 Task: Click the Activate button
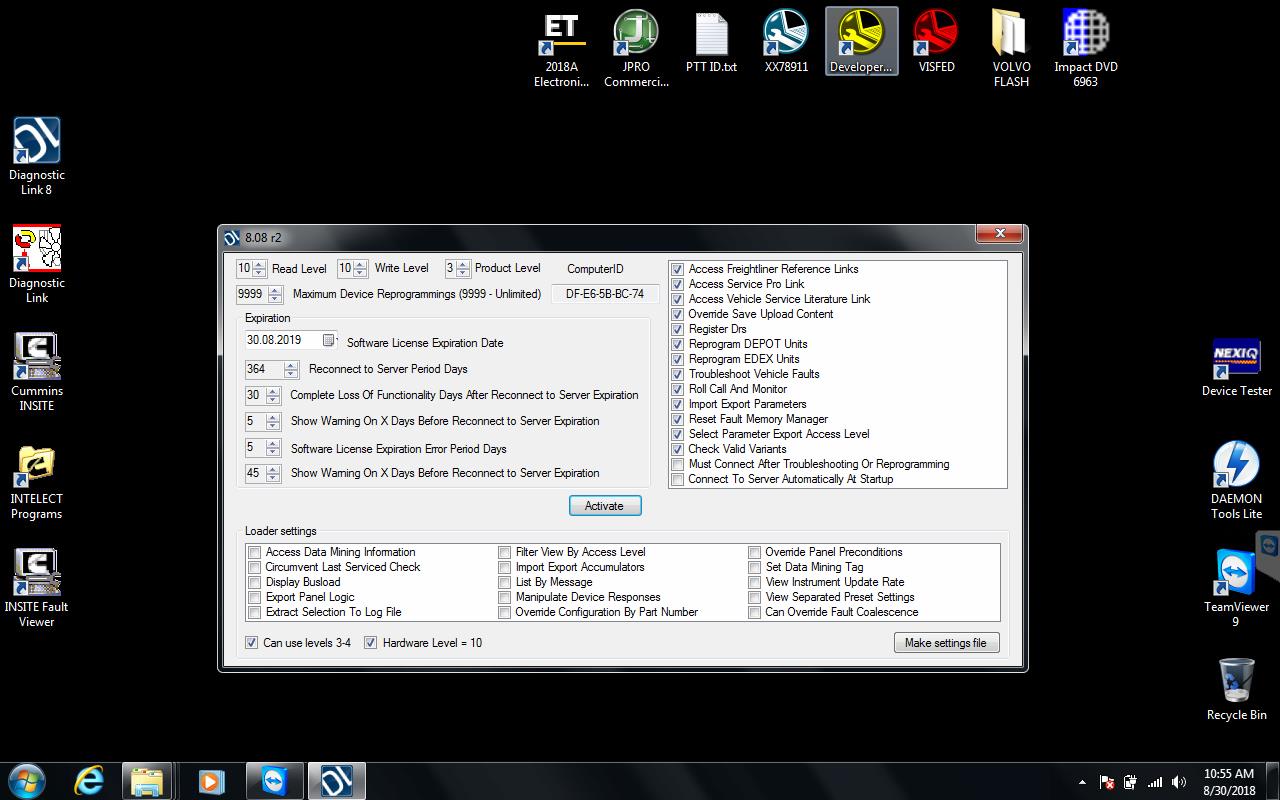click(x=605, y=506)
